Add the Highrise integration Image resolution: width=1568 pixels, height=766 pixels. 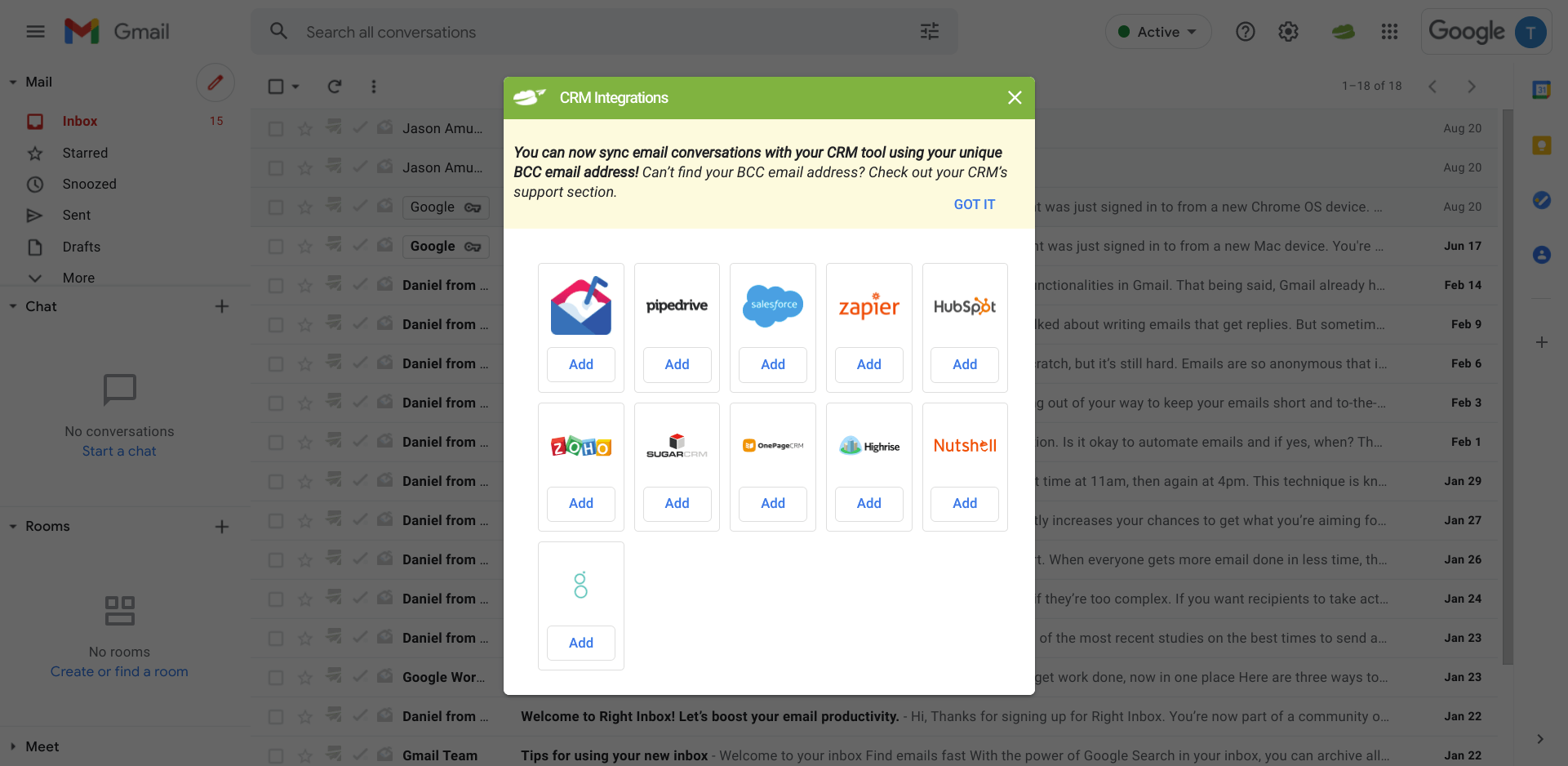[868, 503]
